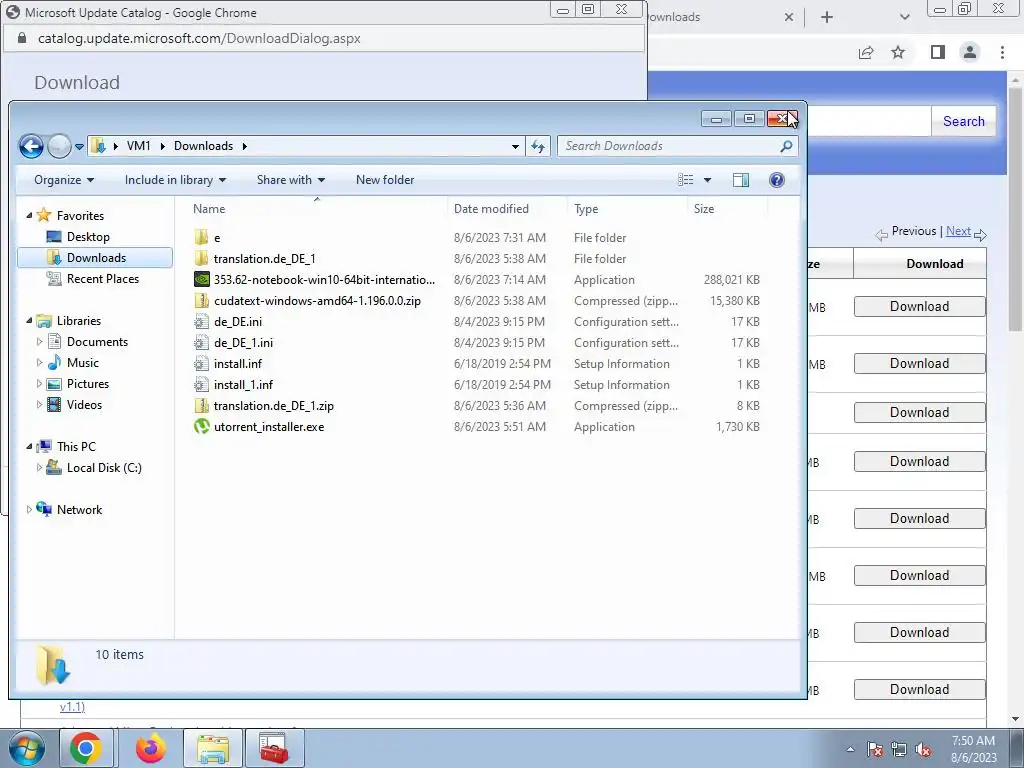Image resolution: width=1024 pixels, height=768 pixels.
Task: Sort by Size column header
Action: (728, 209)
